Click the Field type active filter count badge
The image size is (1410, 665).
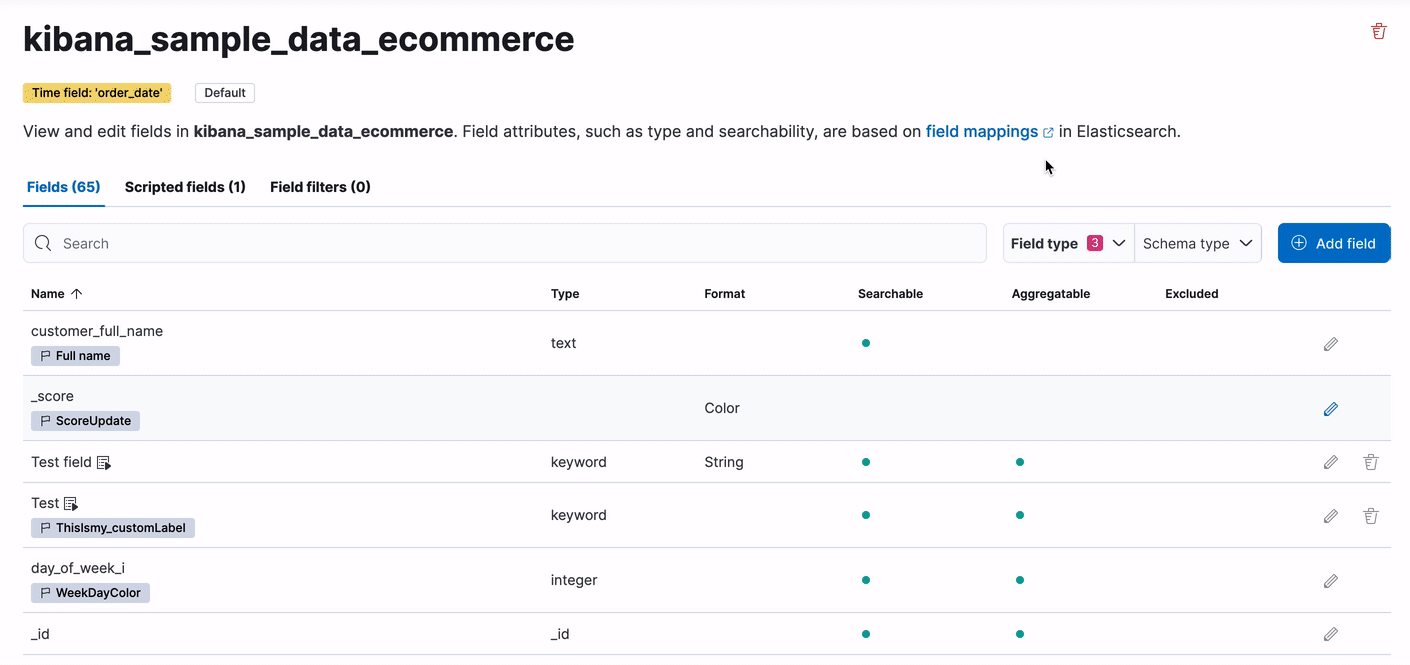[1095, 243]
